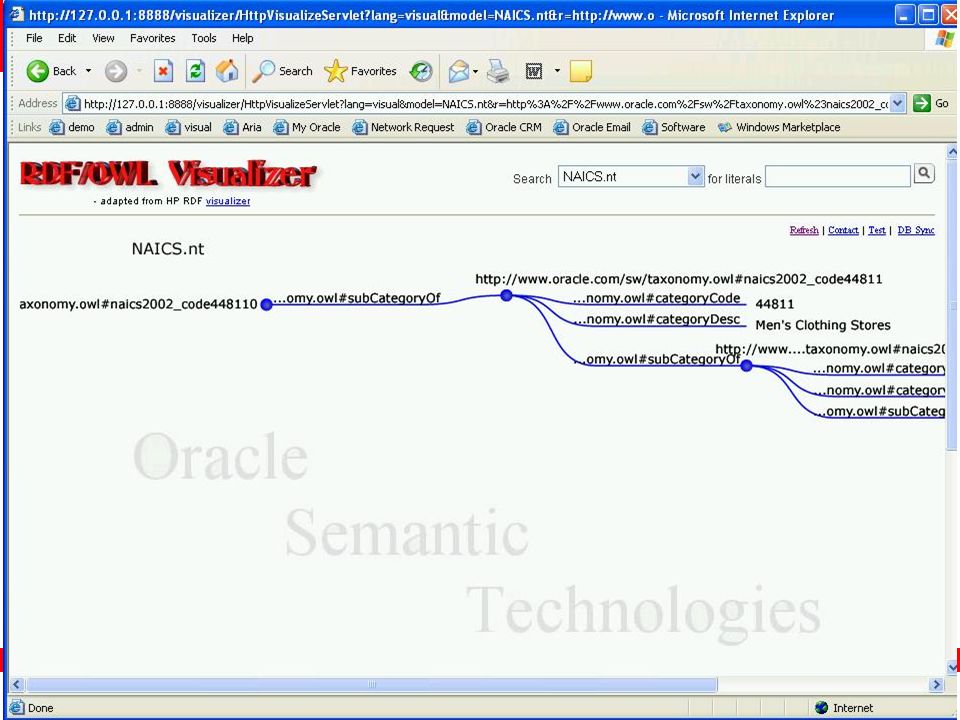Open the visual links shortcut
This screenshot has width=960, height=720.
(189, 127)
